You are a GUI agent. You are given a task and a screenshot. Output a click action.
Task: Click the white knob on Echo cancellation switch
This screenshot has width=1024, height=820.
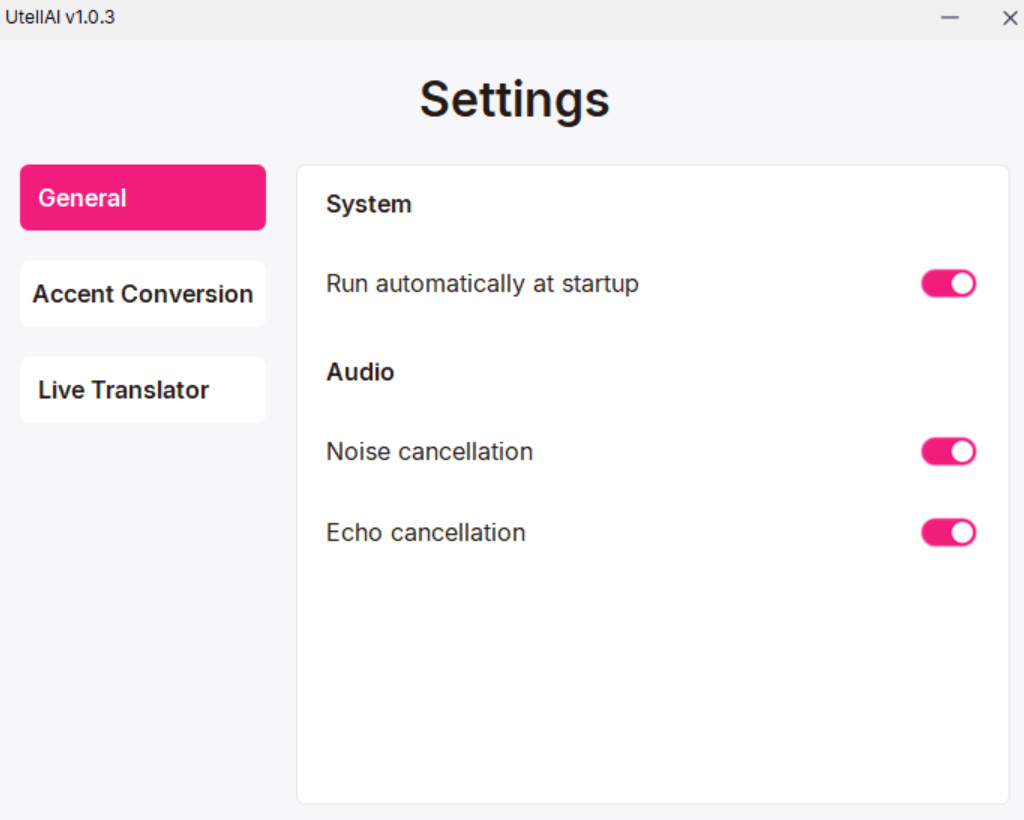tap(962, 533)
